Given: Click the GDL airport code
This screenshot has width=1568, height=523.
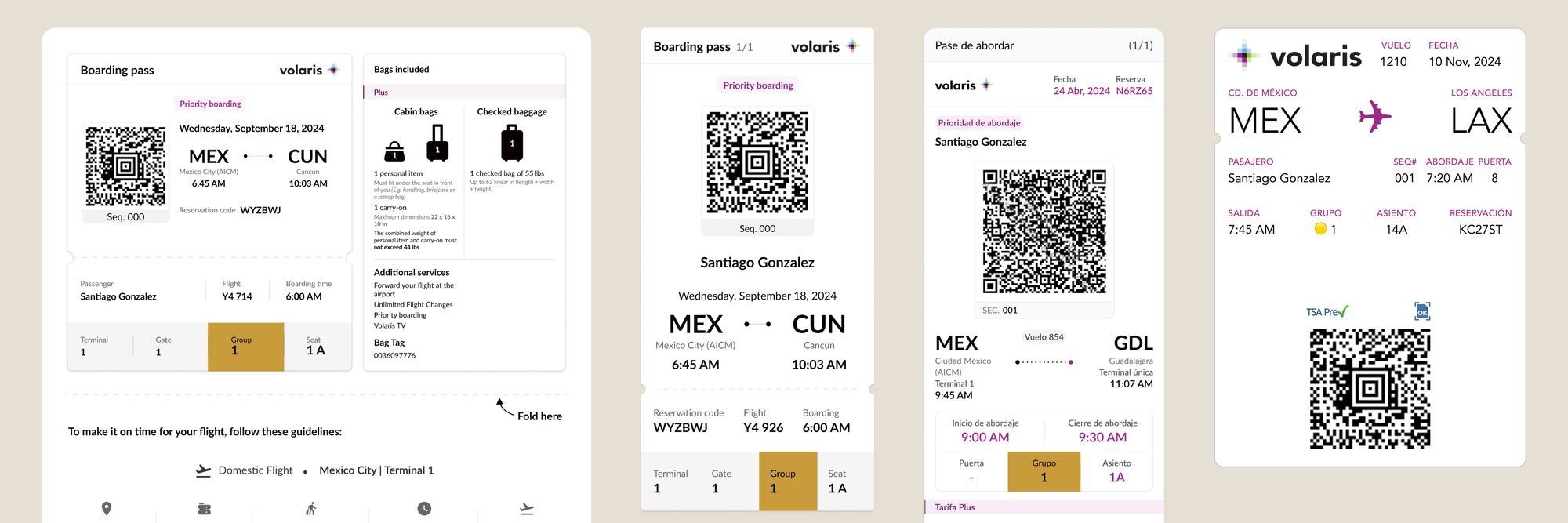Looking at the screenshot, I should point(1133,343).
